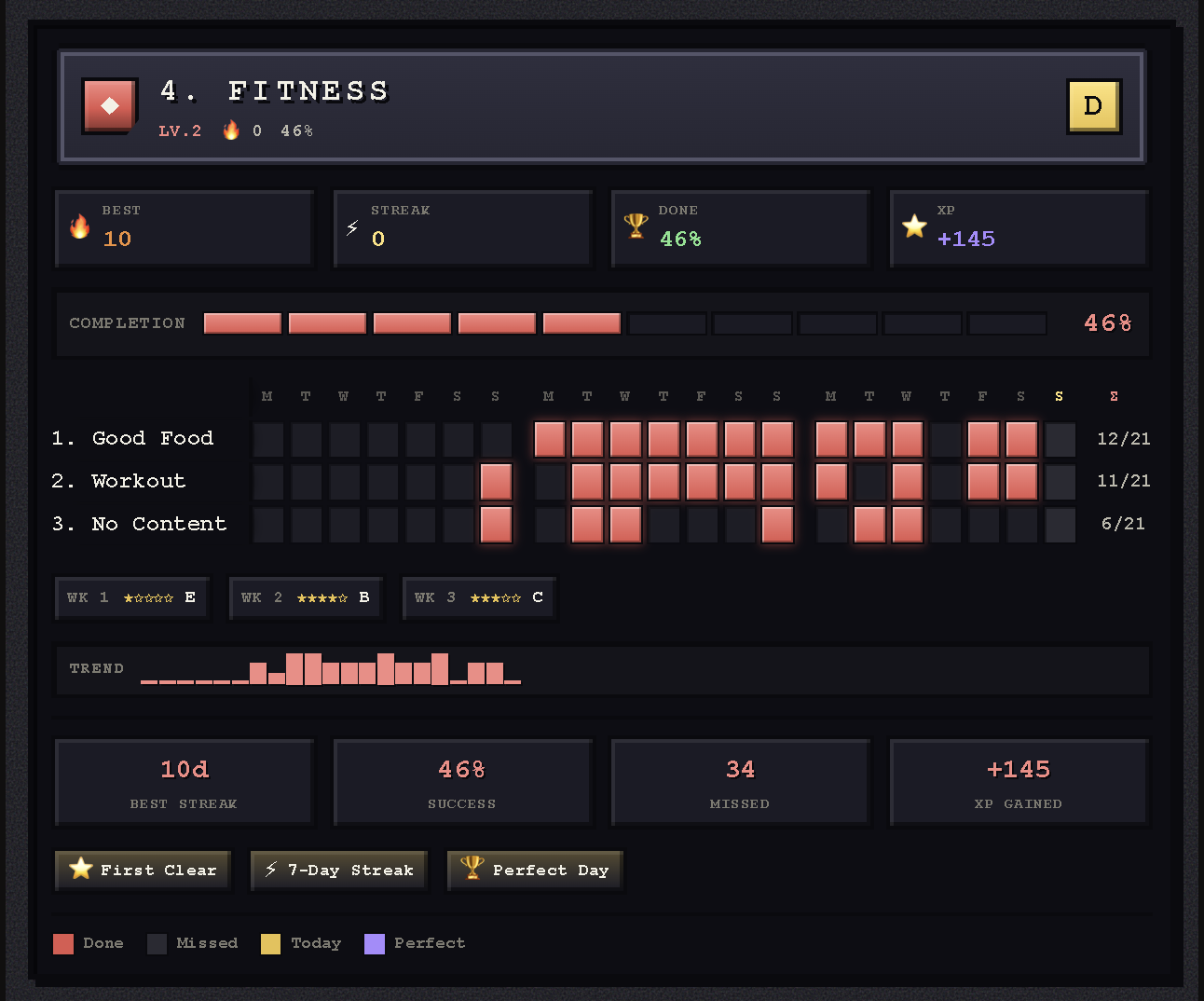The image size is (1204, 1001).
Task: Click the yellow S today column header
Action: (1060, 396)
